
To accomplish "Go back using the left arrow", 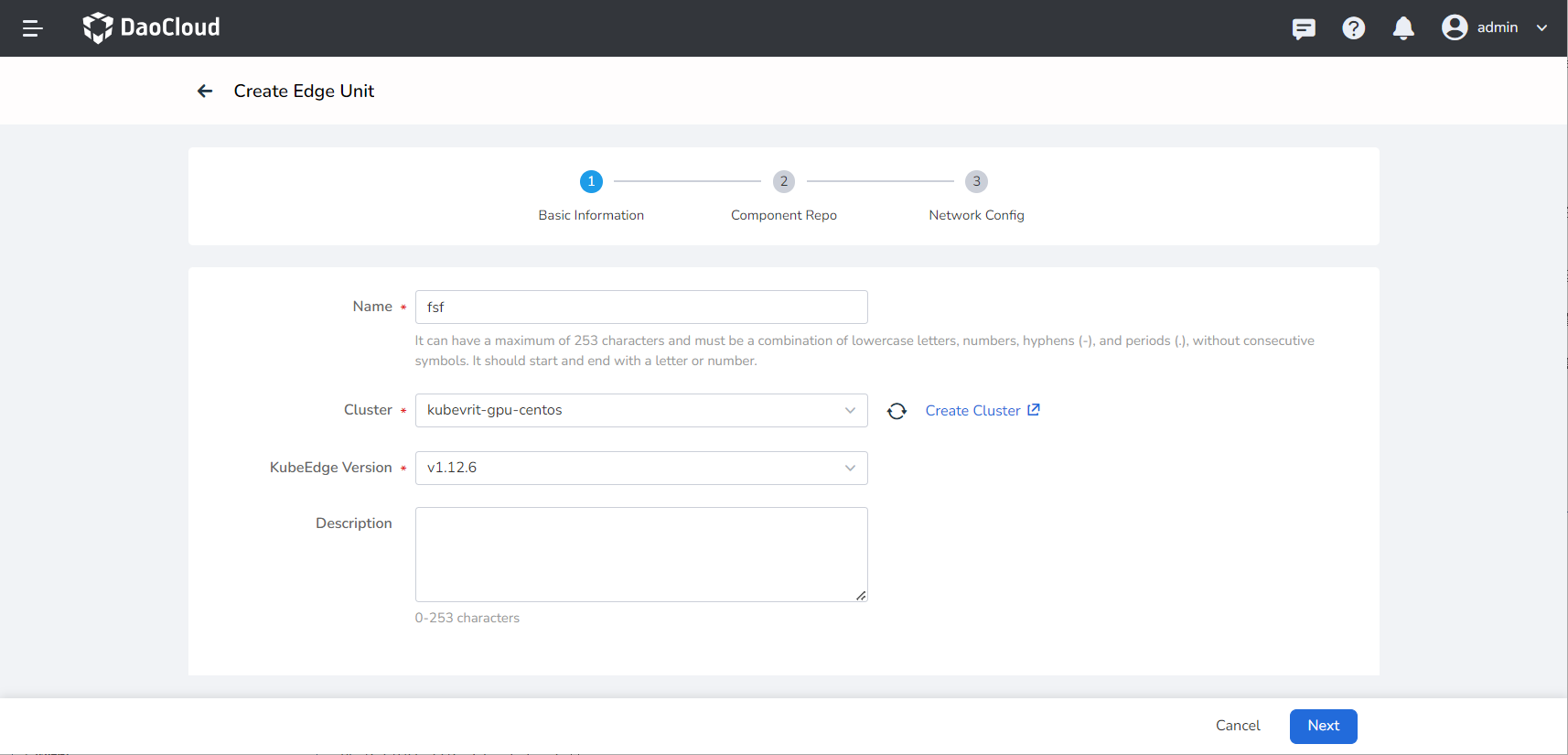I will click(205, 91).
